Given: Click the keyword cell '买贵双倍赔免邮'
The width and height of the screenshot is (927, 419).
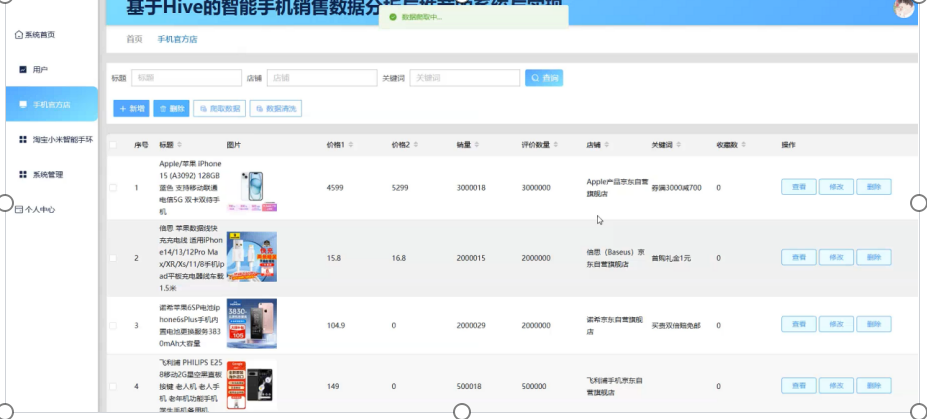Looking at the screenshot, I should (x=676, y=326).
